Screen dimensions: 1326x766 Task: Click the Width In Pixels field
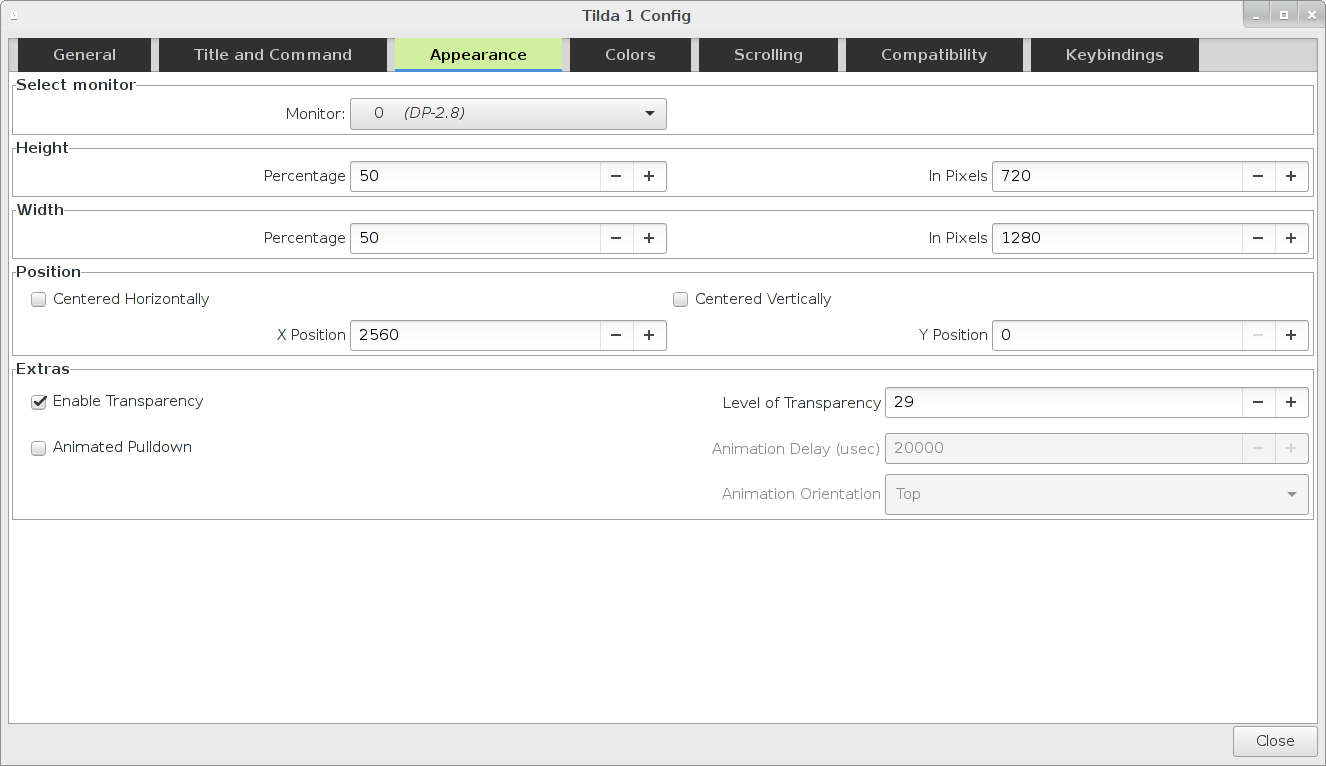1117,238
